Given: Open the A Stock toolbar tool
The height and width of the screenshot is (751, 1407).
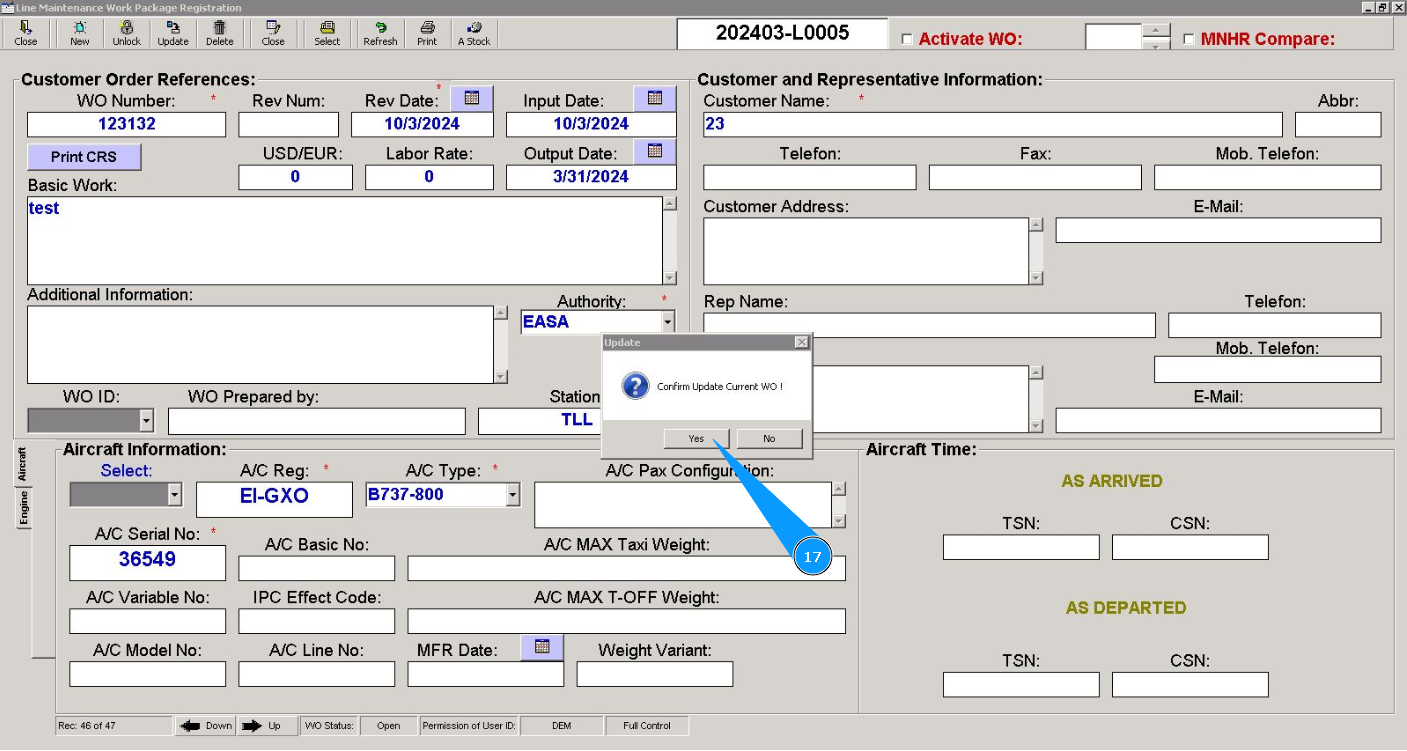Looking at the screenshot, I should (x=474, y=33).
